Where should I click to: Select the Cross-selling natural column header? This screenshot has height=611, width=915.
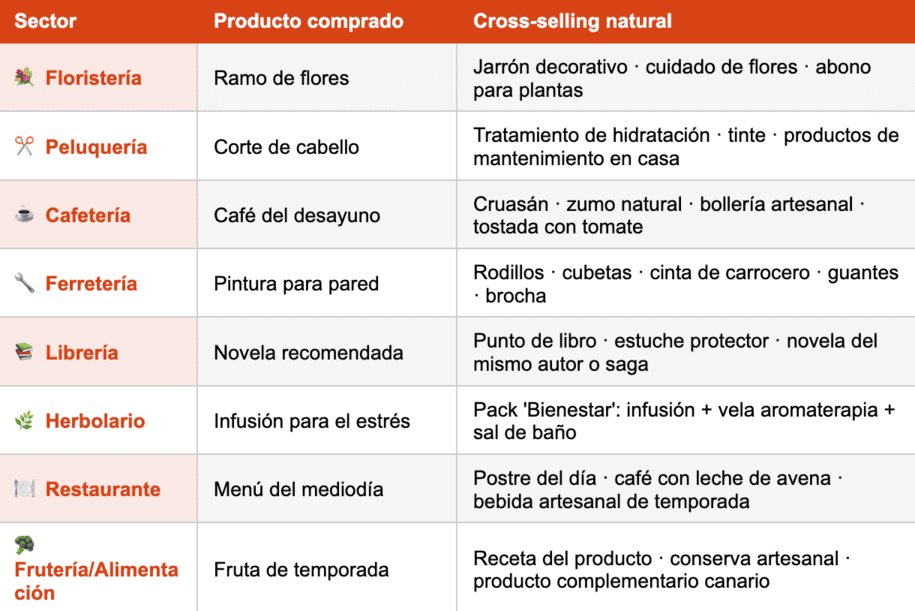pyautogui.click(x=572, y=21)
